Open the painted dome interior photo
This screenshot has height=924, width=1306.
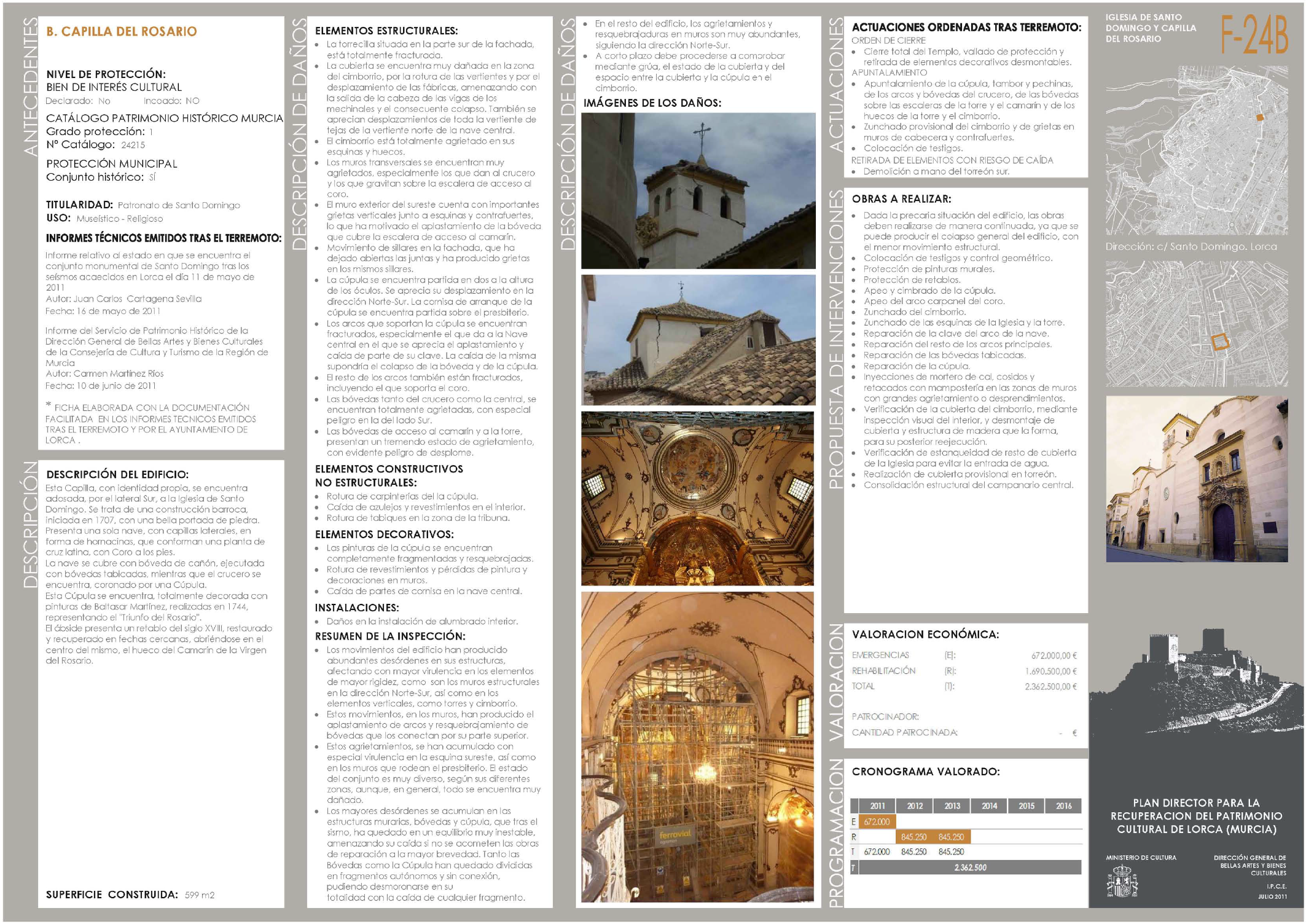[x=698, y=499]
